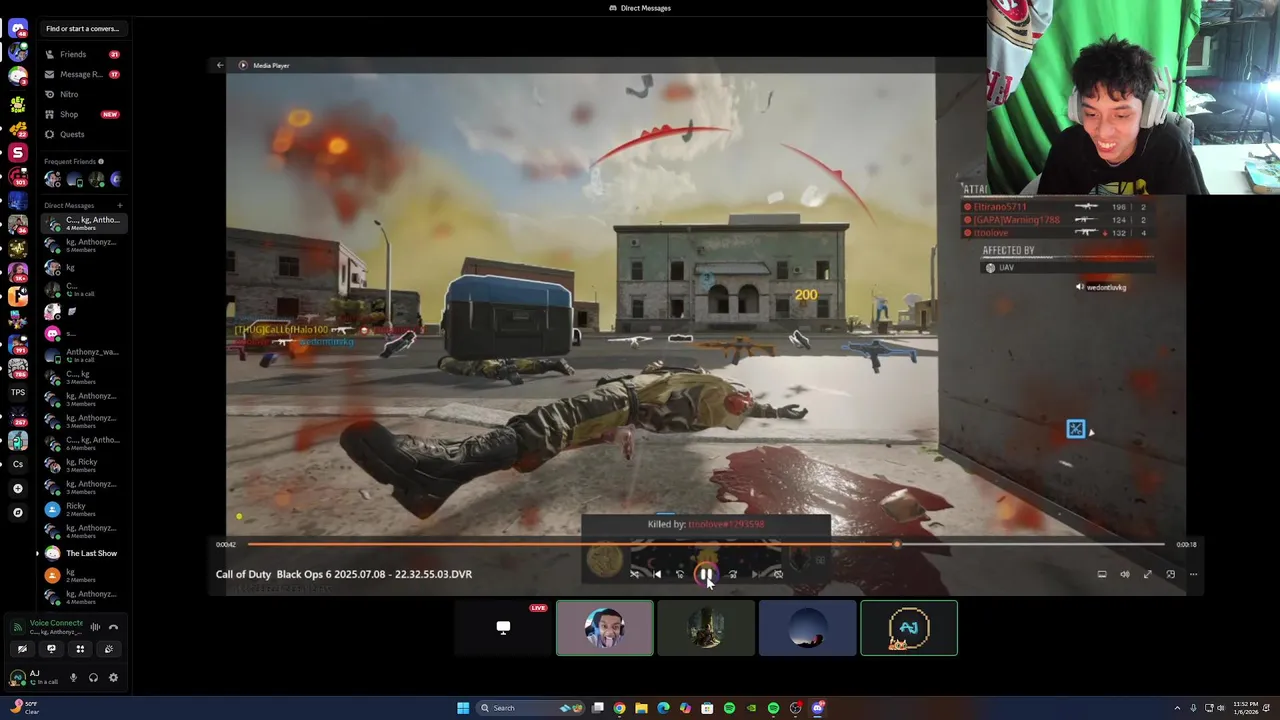
Task: Open taskbar clock showing 11:52 PM
Action: click(x=1246, y=708)
